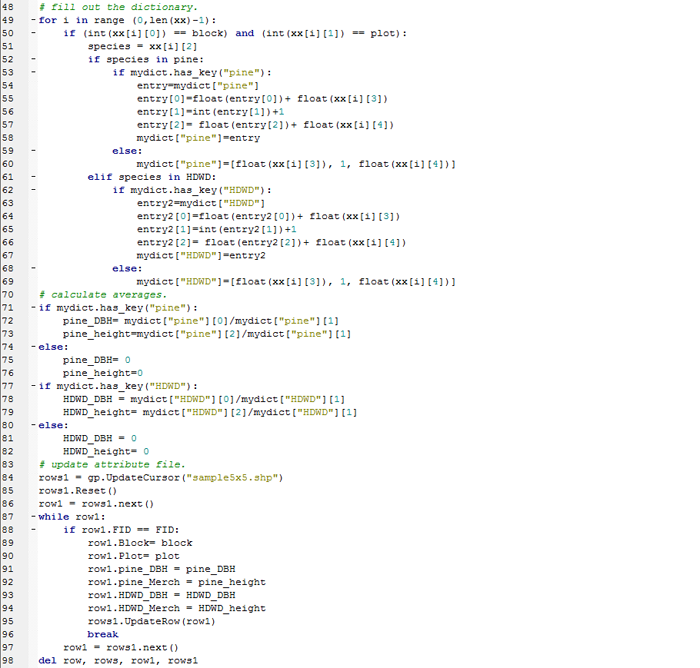This screenshot has height=668, width=700.
Task: Click the line 'row1.pine_DBH = pine_DBH'
Action: 162,569
